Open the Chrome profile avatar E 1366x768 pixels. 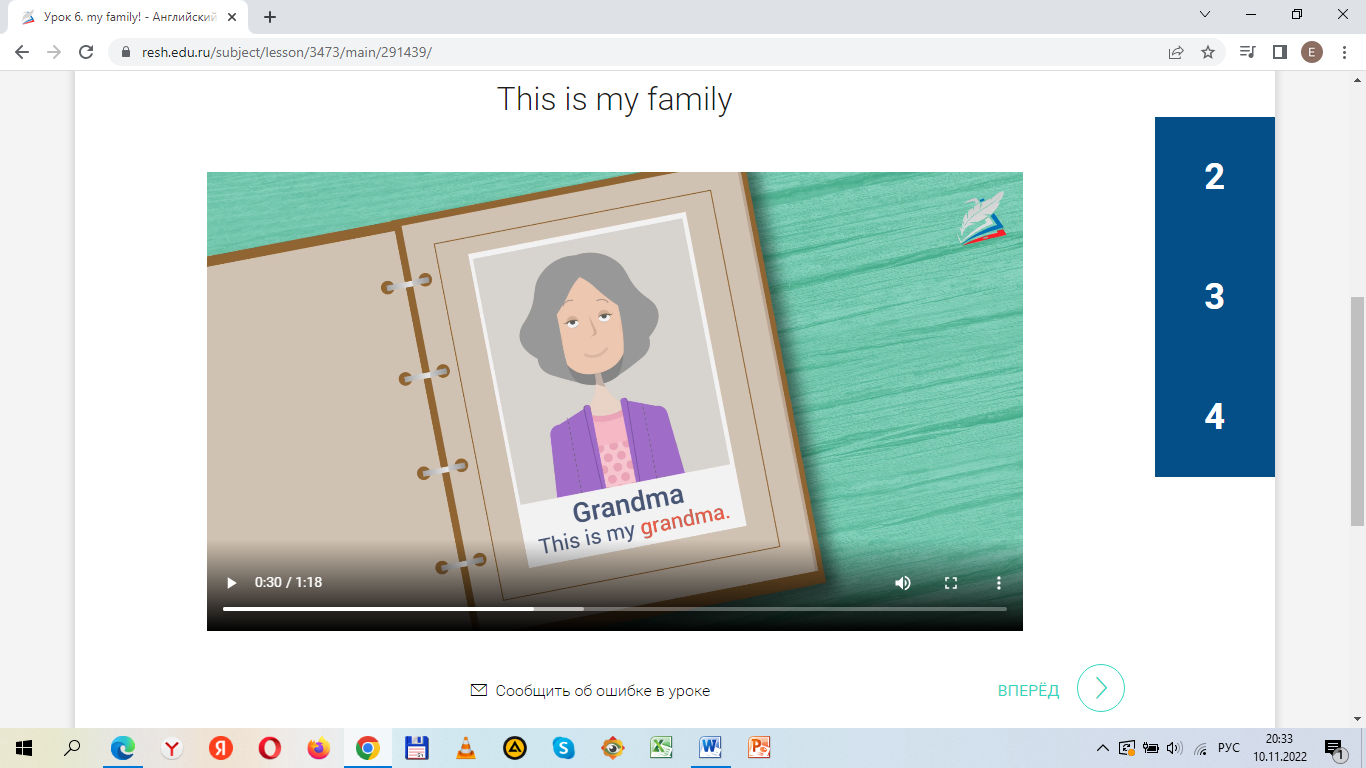coord(1311,52)
